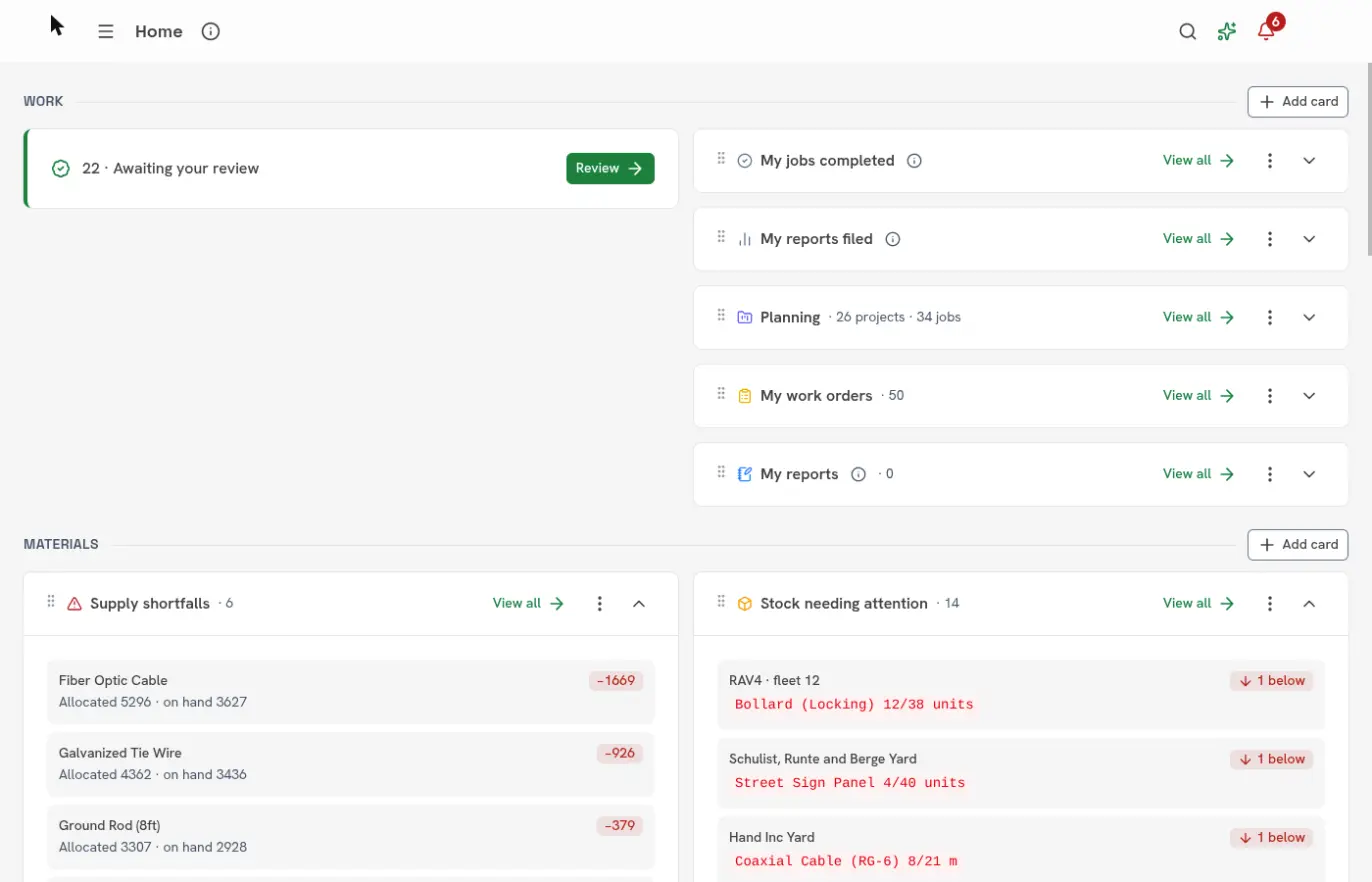Open the search icon in header

click(x=1187, y=31)
